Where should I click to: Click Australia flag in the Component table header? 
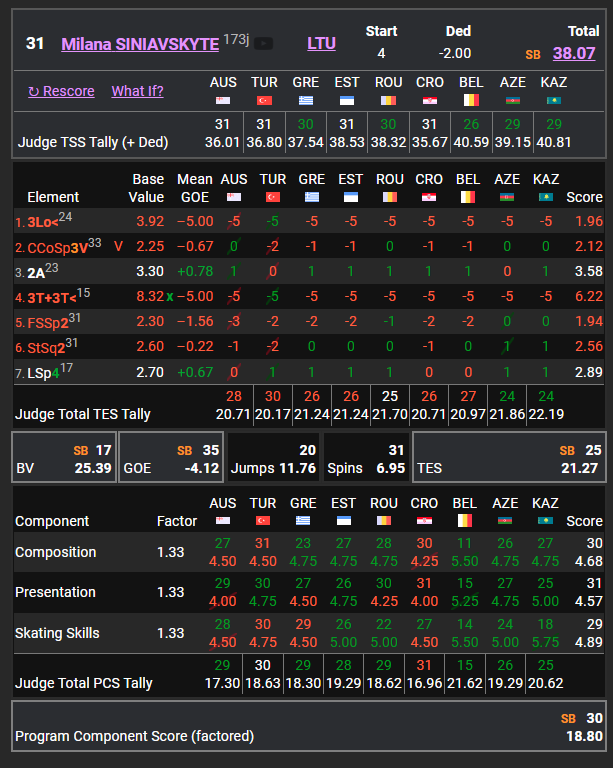point(223,521)
